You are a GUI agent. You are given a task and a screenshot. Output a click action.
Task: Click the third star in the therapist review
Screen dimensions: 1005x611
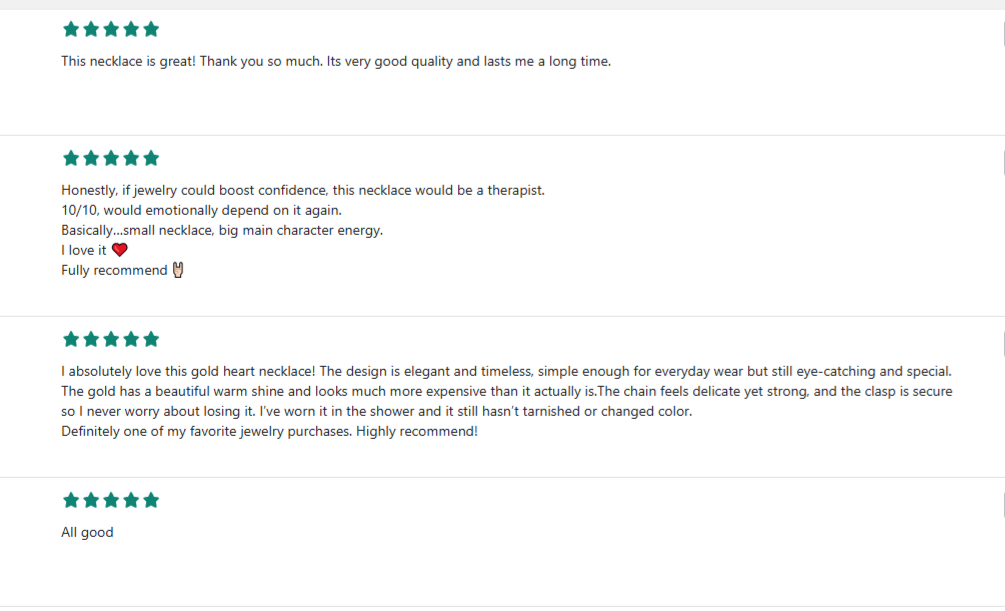(111, 158)
